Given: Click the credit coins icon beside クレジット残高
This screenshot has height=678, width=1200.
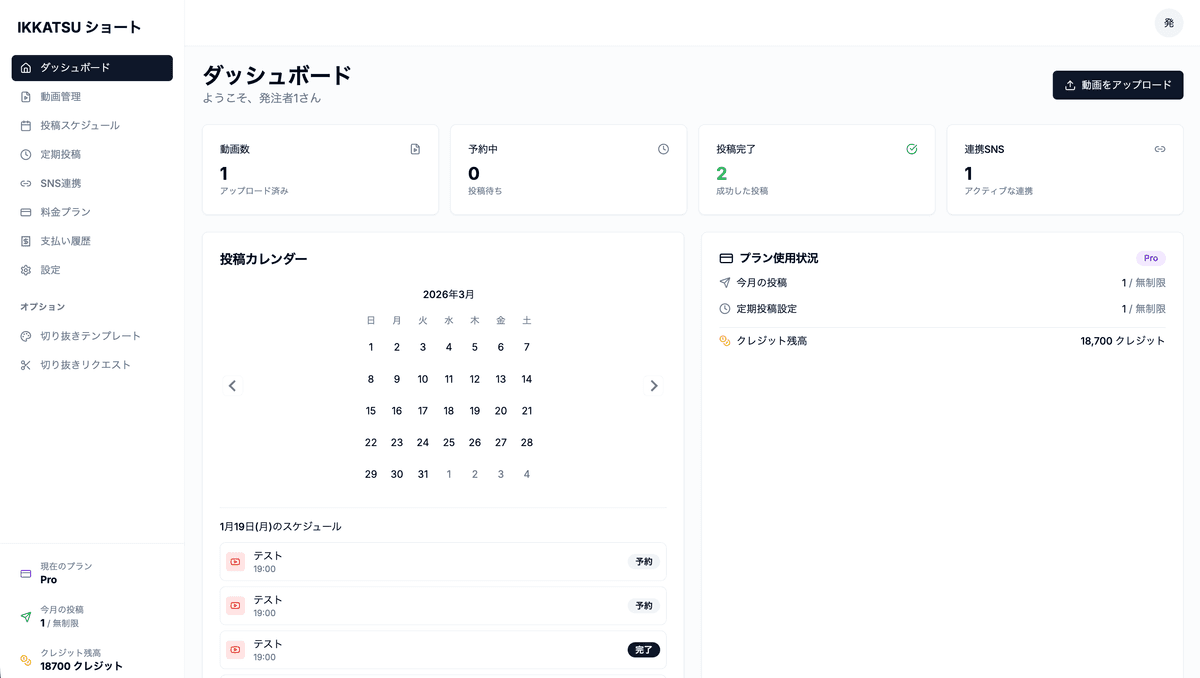Looking at the screenshot, I should pos(725,340).
